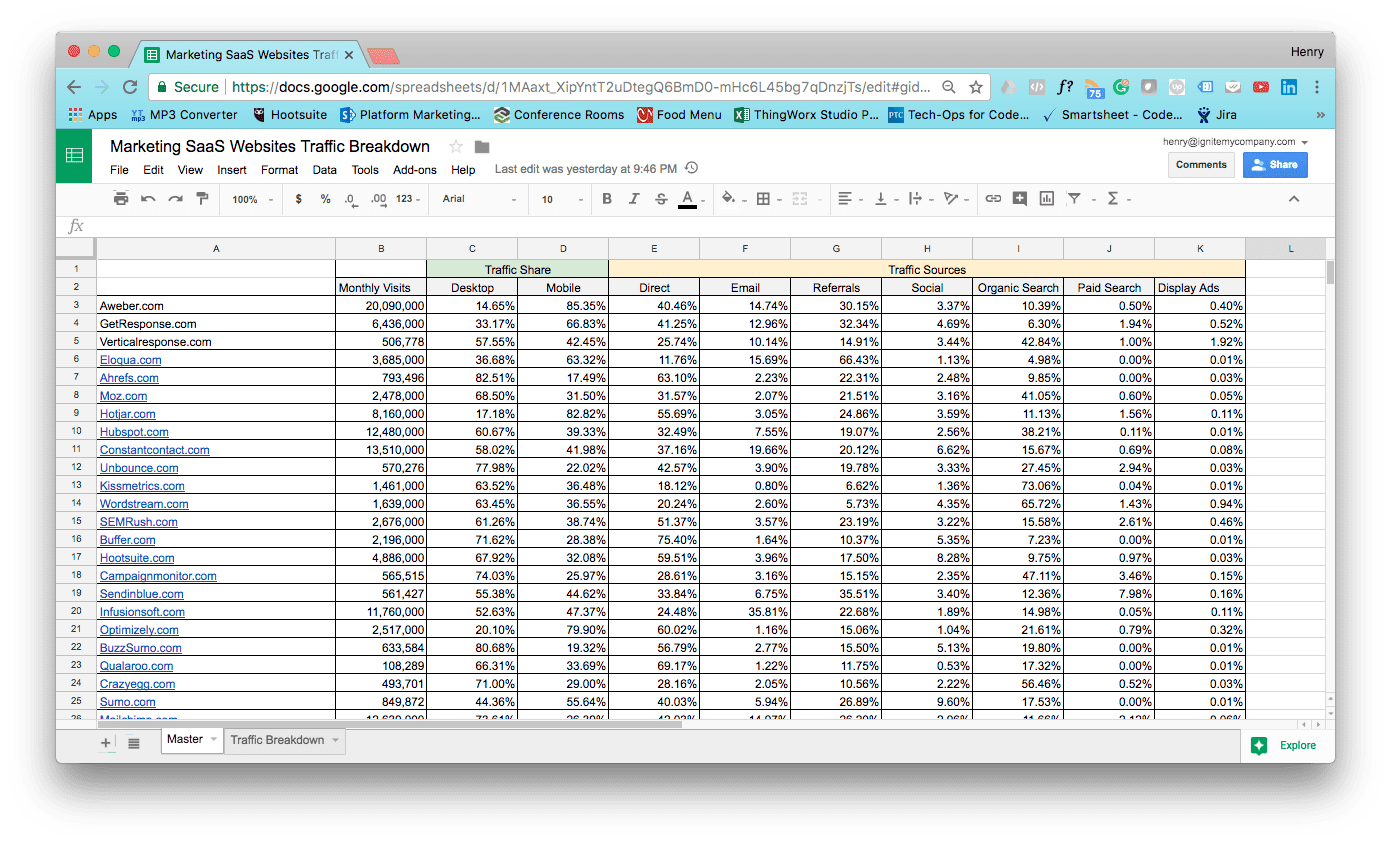Insert a link using the chain icon
This screenshot has width=1391, height=843.
tap(993, 199)
